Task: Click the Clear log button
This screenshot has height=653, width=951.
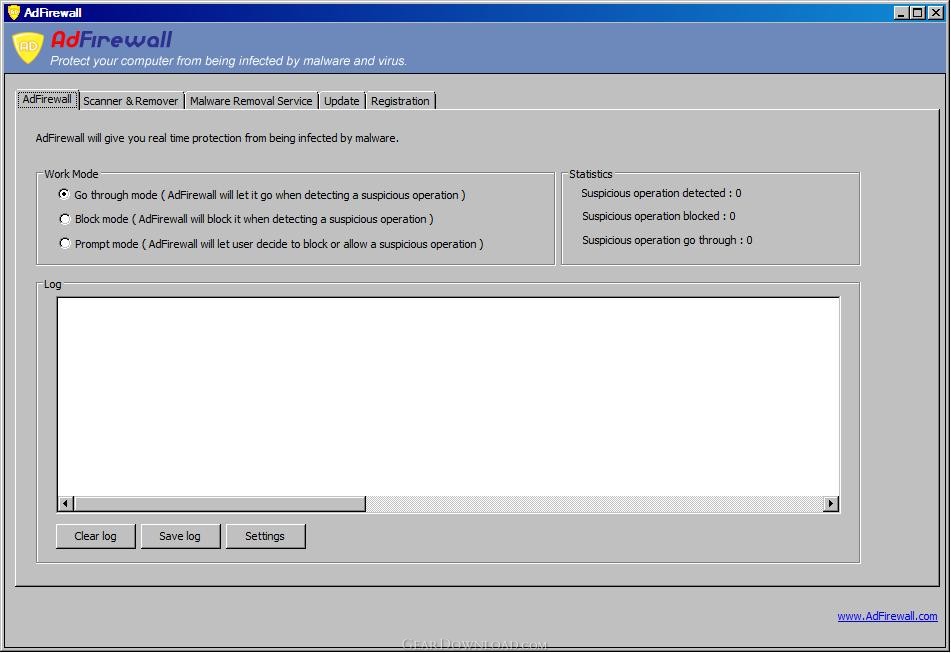Action: tap(95, 536)
